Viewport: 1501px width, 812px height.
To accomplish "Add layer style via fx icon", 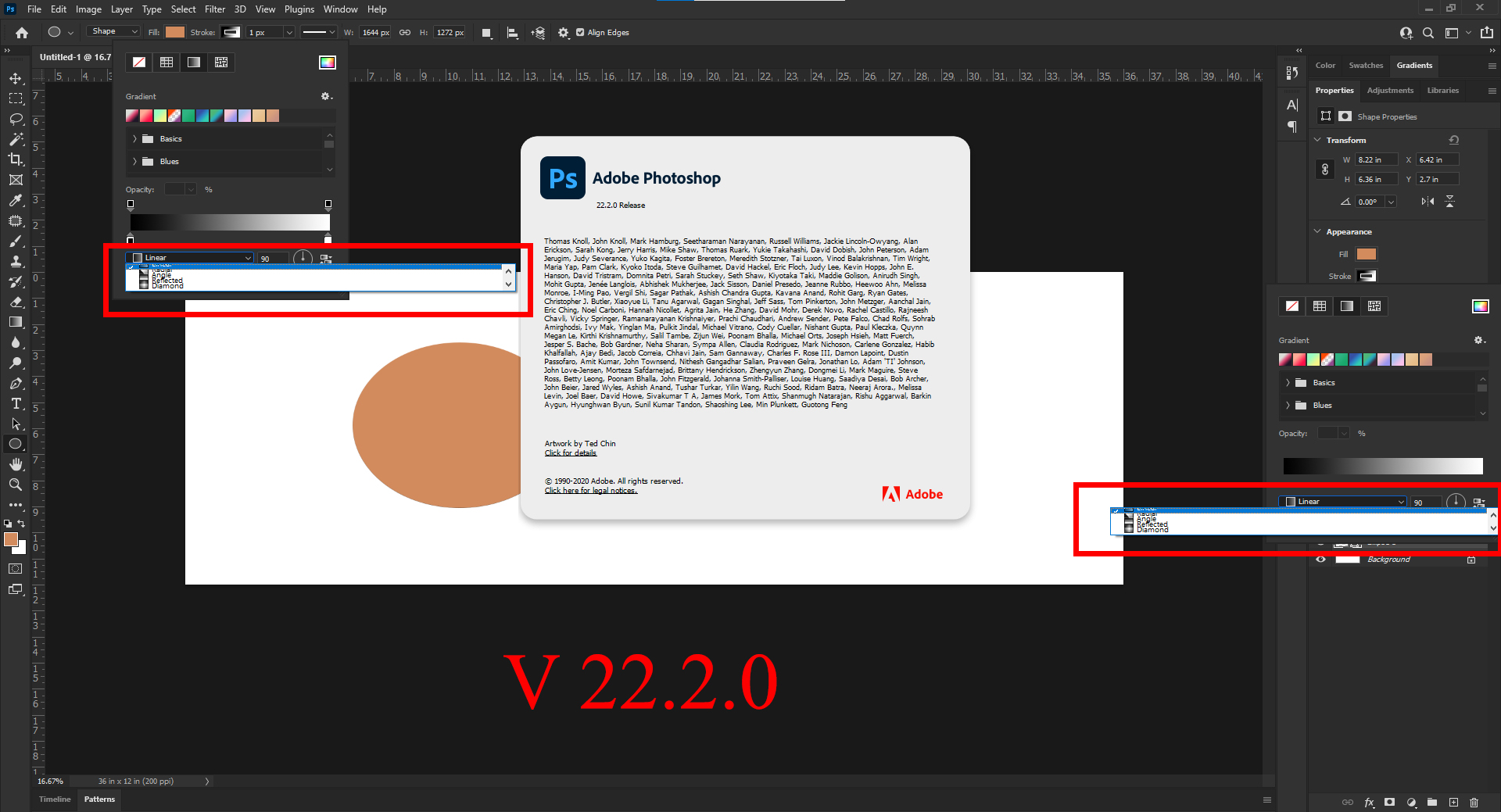I will [x=1369, y=802].
